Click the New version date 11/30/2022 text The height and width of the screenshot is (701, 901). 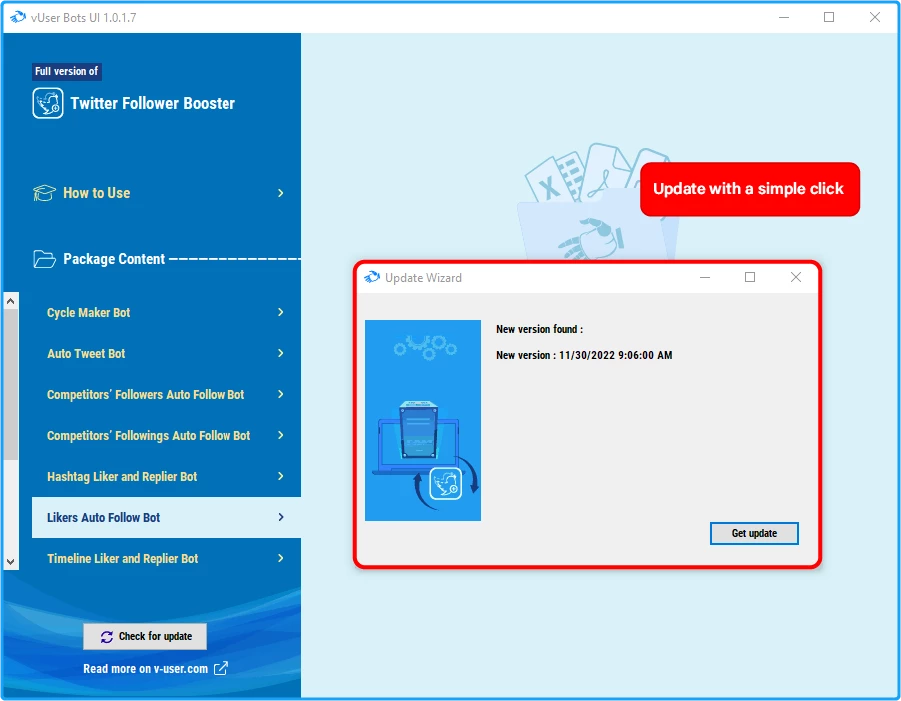pyautogui.click(x=615, y=355)
